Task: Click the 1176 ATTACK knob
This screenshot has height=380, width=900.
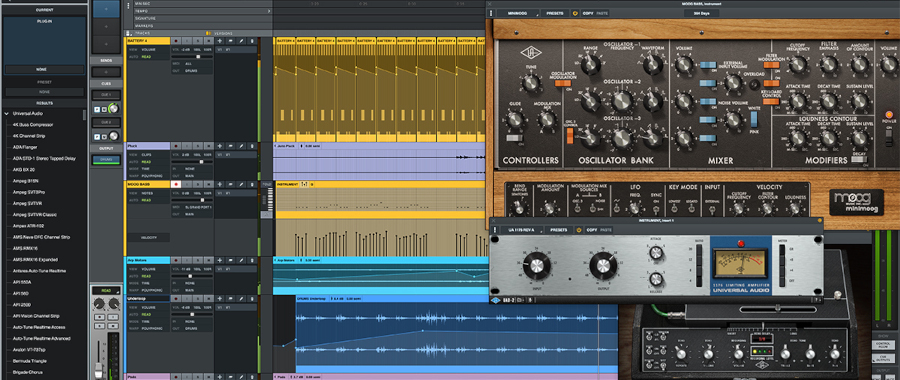Action: click(x=656, y=253)
